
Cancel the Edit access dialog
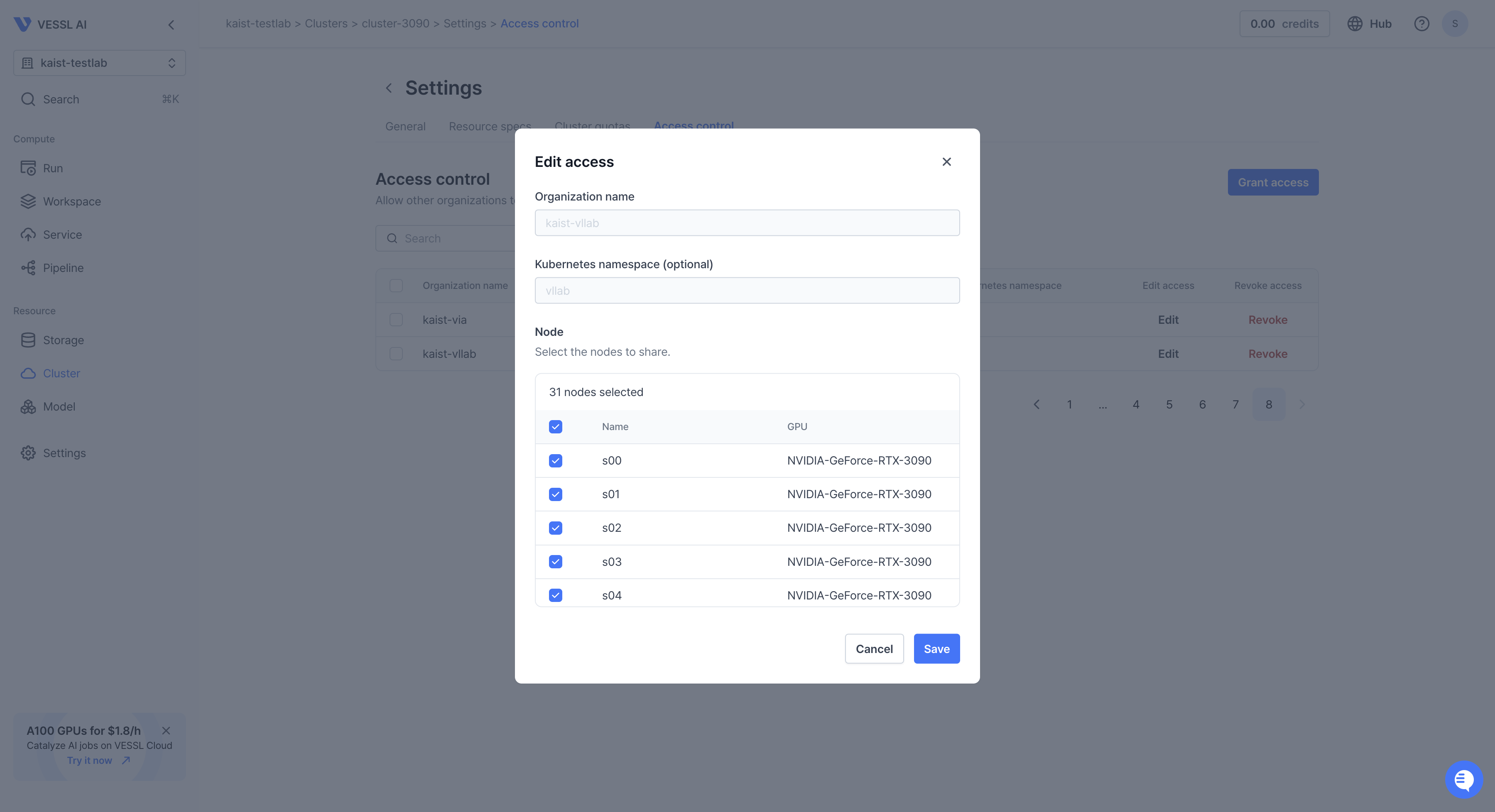tap(873, 648)
